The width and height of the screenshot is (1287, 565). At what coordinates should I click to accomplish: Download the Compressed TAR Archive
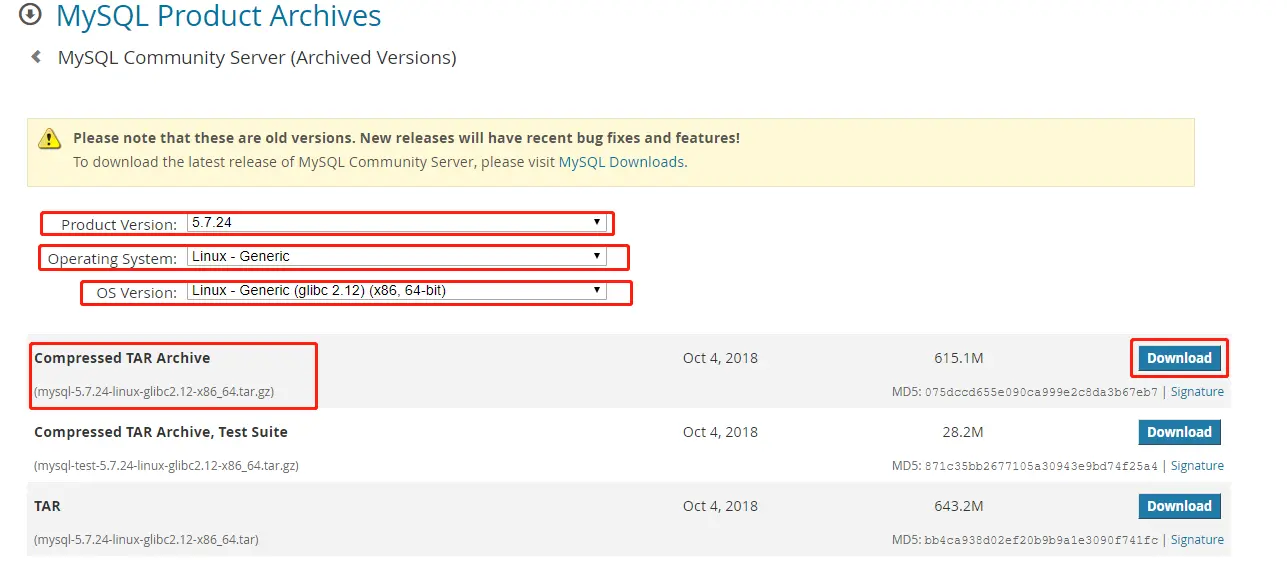(1179, 358)
